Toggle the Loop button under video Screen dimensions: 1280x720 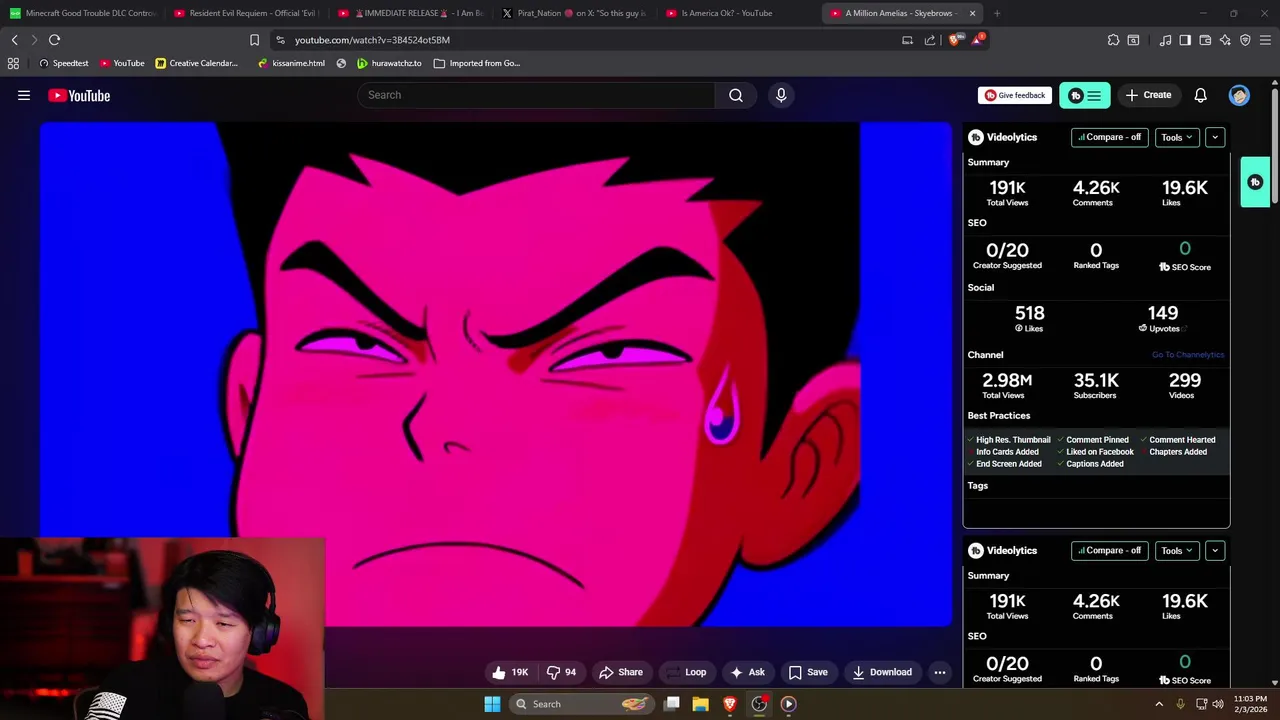(687, 672)
